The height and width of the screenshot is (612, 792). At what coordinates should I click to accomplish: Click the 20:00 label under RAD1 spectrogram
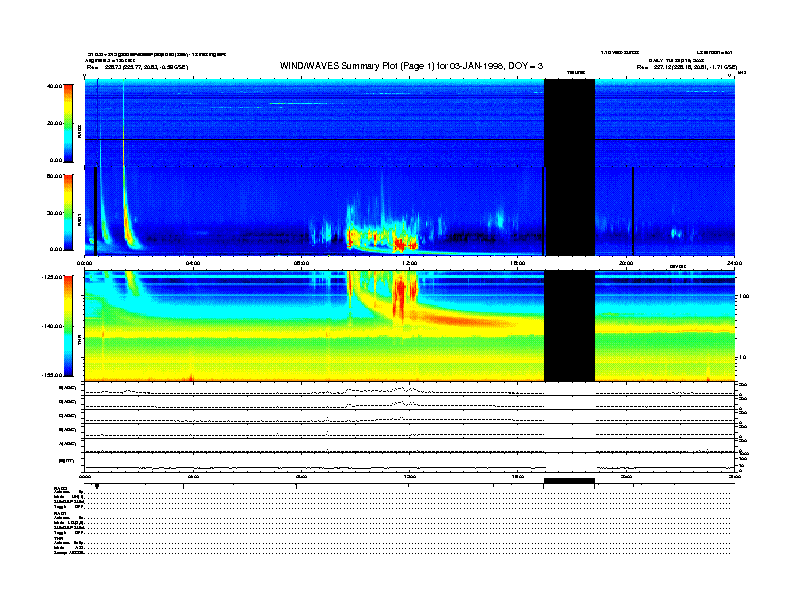click(x=626, y=263)
